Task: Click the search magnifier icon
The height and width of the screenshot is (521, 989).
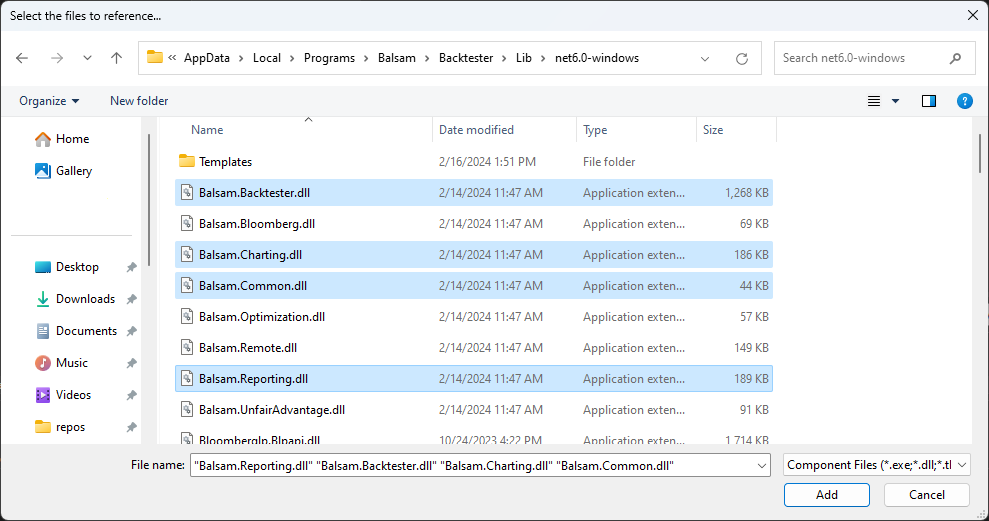Action: click(955, 58)
